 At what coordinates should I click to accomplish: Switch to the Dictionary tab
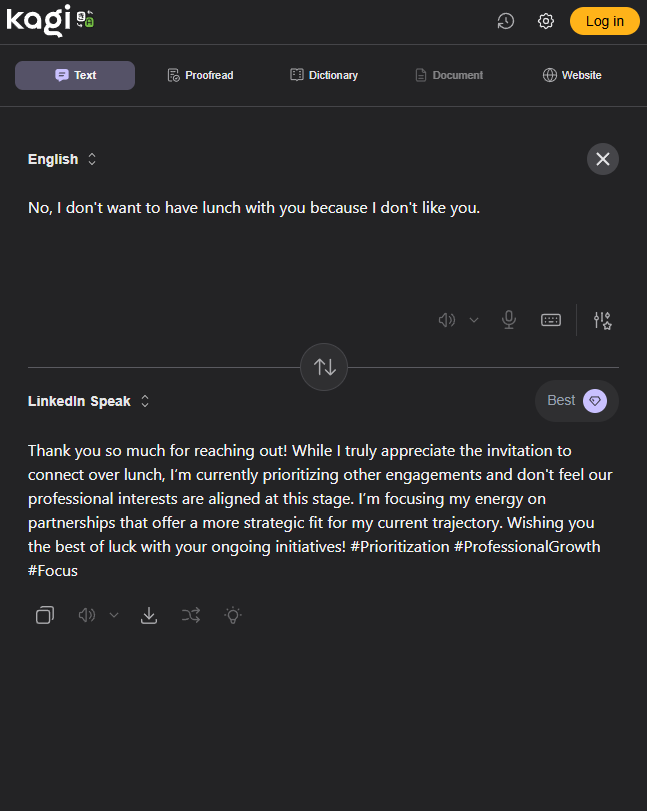click(324, 75)
